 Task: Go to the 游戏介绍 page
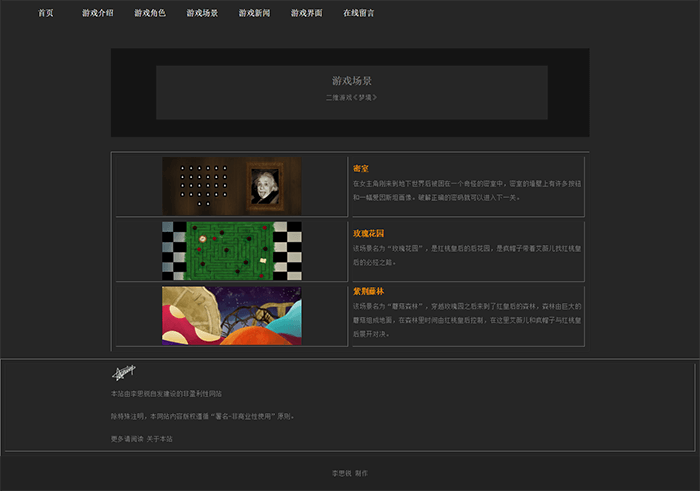click(x=98, y=14)
